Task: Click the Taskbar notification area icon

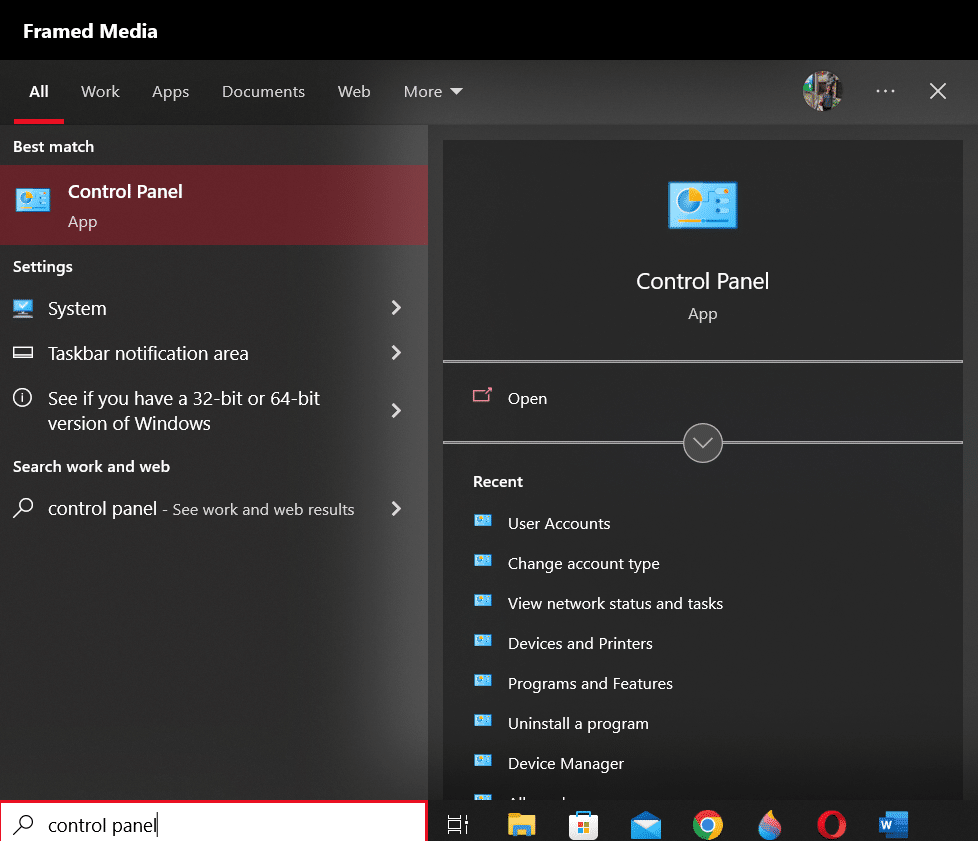Action: coord(23,353)
